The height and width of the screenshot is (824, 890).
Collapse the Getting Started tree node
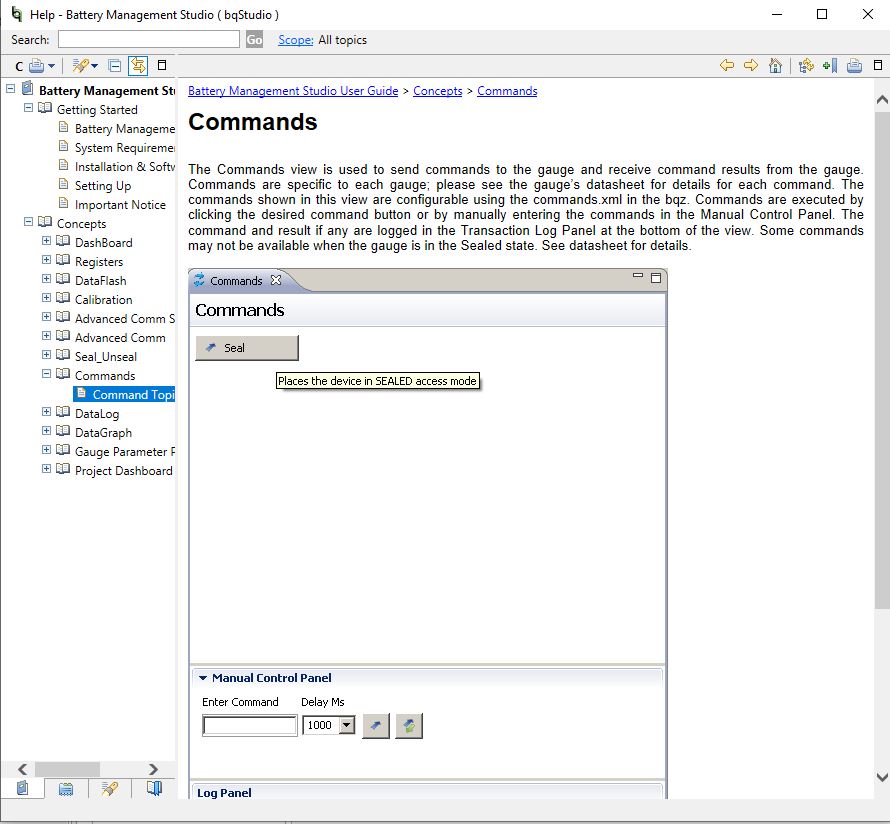[28, 108]
